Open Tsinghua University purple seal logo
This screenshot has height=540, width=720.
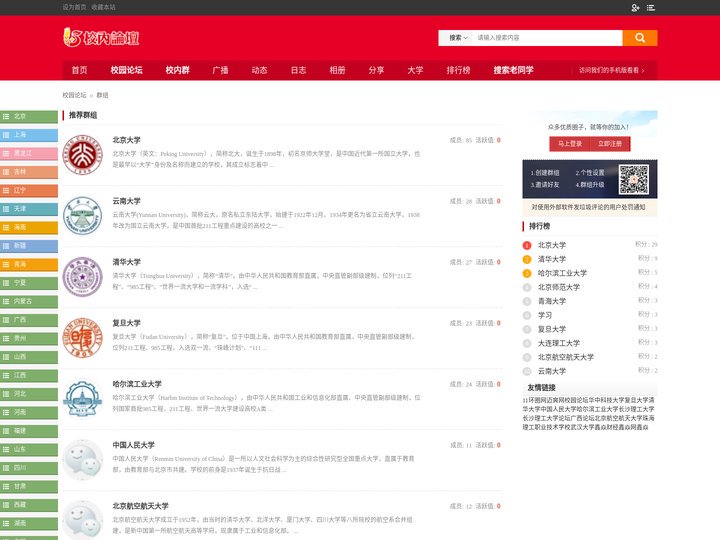83,276
